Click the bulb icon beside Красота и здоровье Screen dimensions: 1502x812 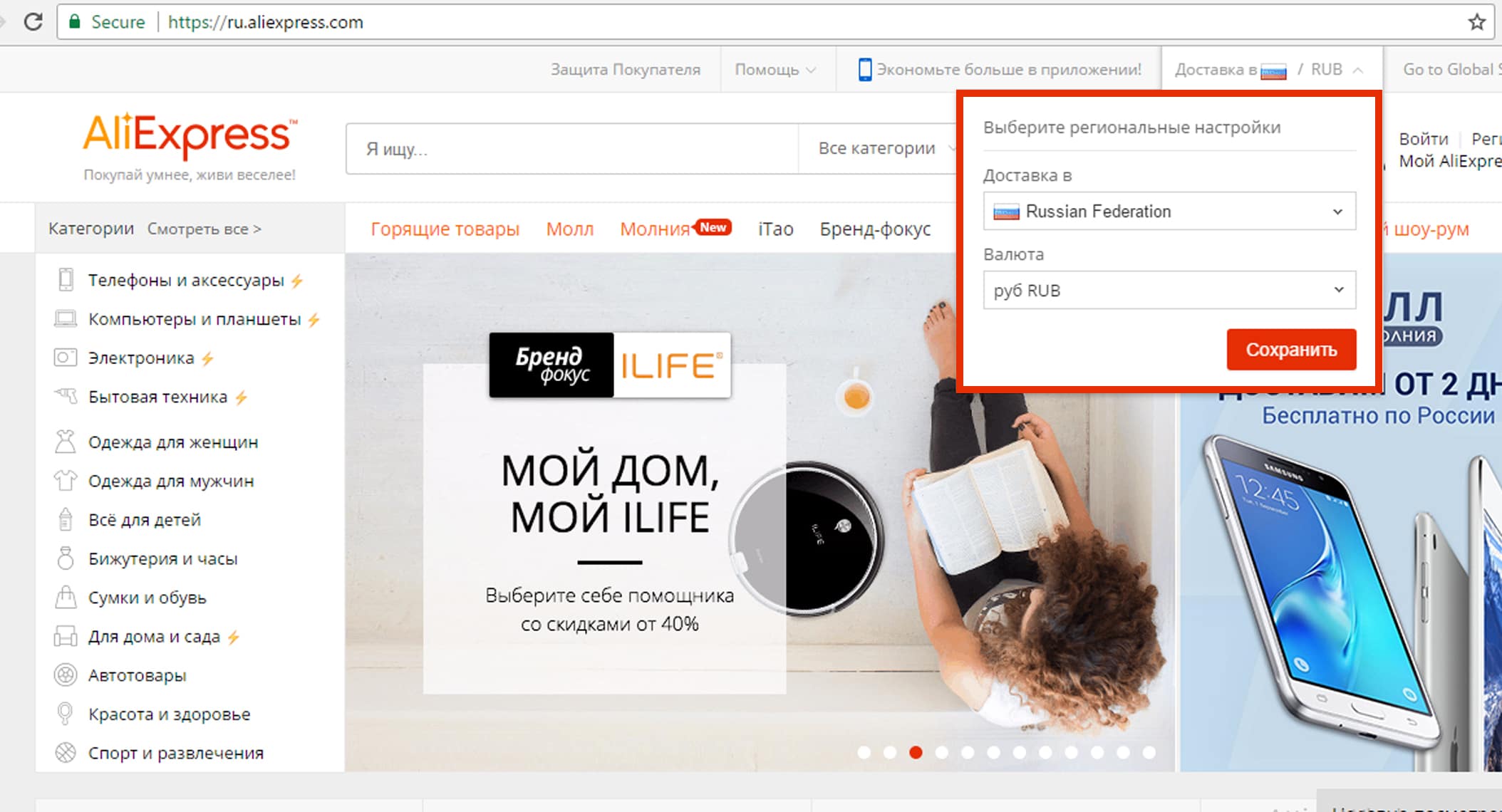(65, 713)
